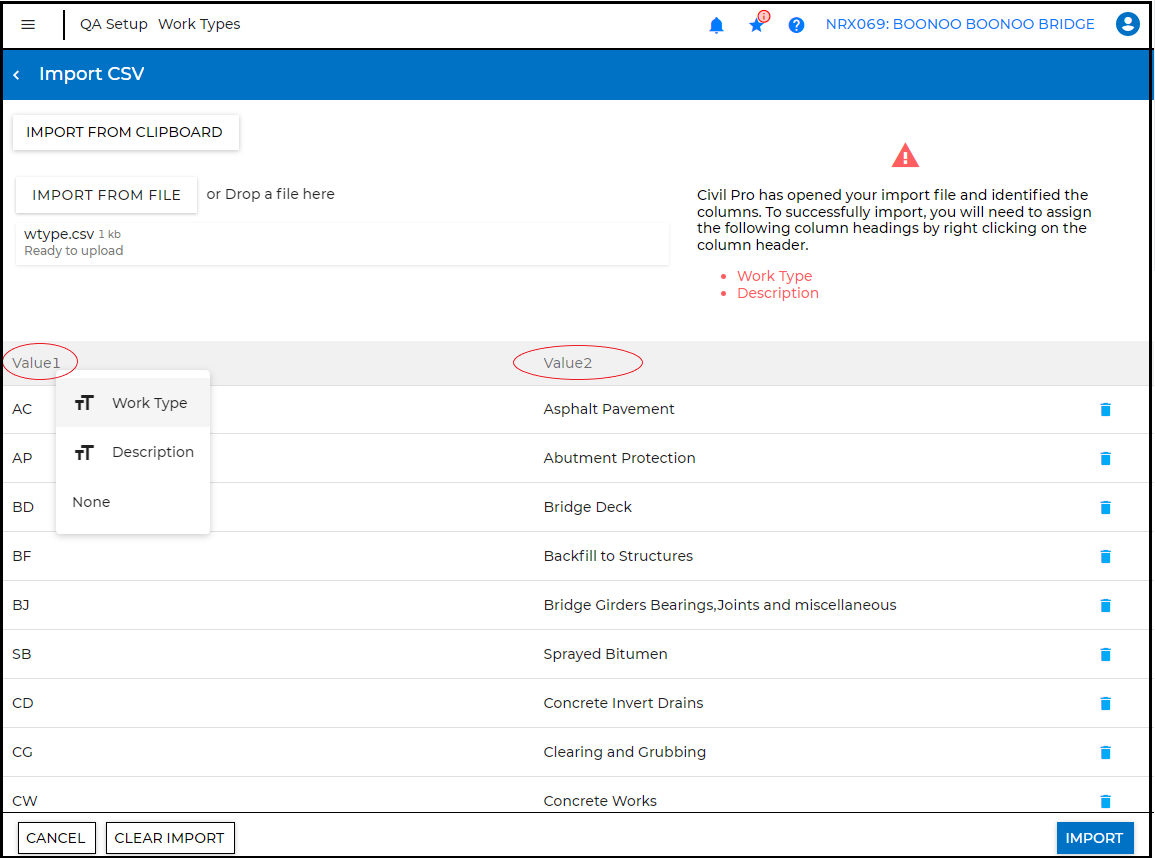This screenshot has width=1155, height=858.
Task: Go back using the Import CSV chevron
Action: [16, 74]
